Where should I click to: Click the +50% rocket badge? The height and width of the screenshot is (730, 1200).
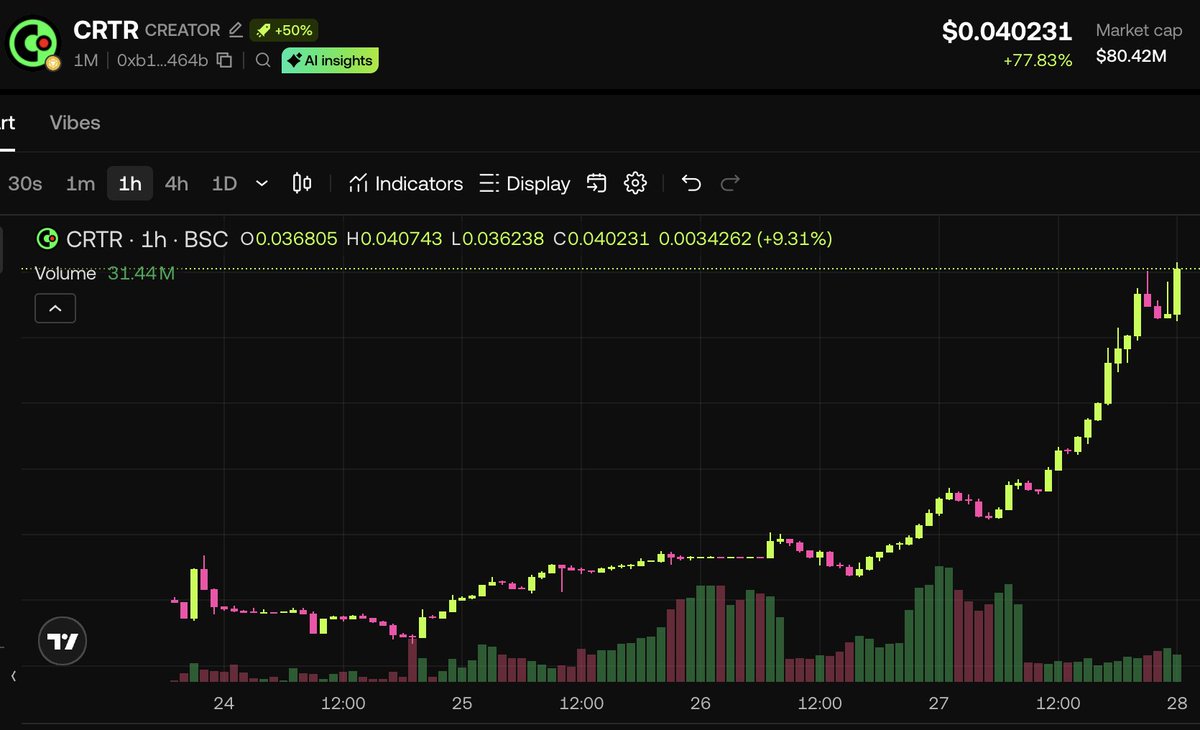pyautogui.click(x=284, y=30)
